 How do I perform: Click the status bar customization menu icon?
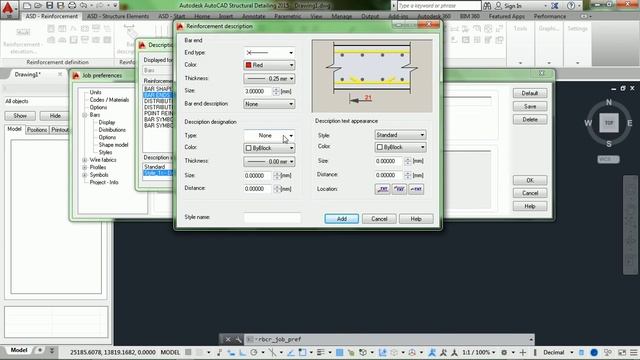tap(633, 352)
